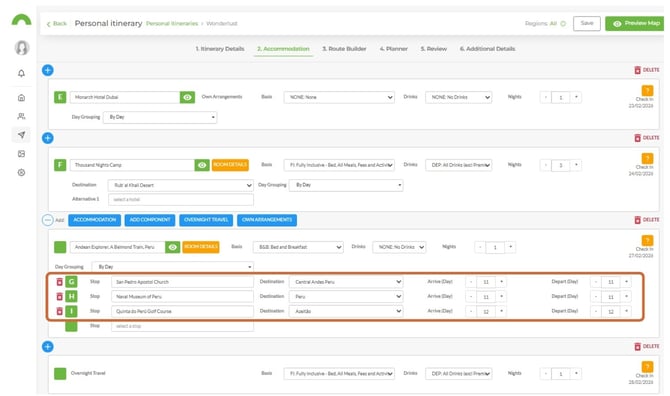Open Basis dropdown for Thousand Nights Camp

coord(339,165)
